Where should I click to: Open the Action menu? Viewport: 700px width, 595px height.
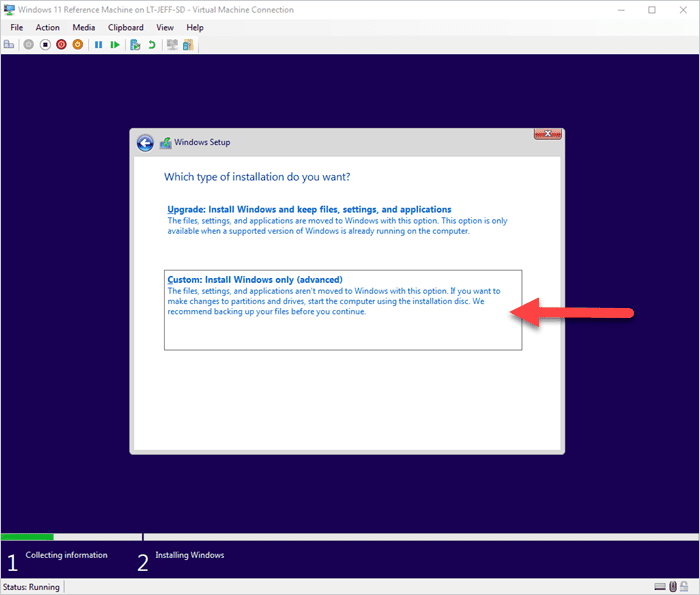coord(47,28)
